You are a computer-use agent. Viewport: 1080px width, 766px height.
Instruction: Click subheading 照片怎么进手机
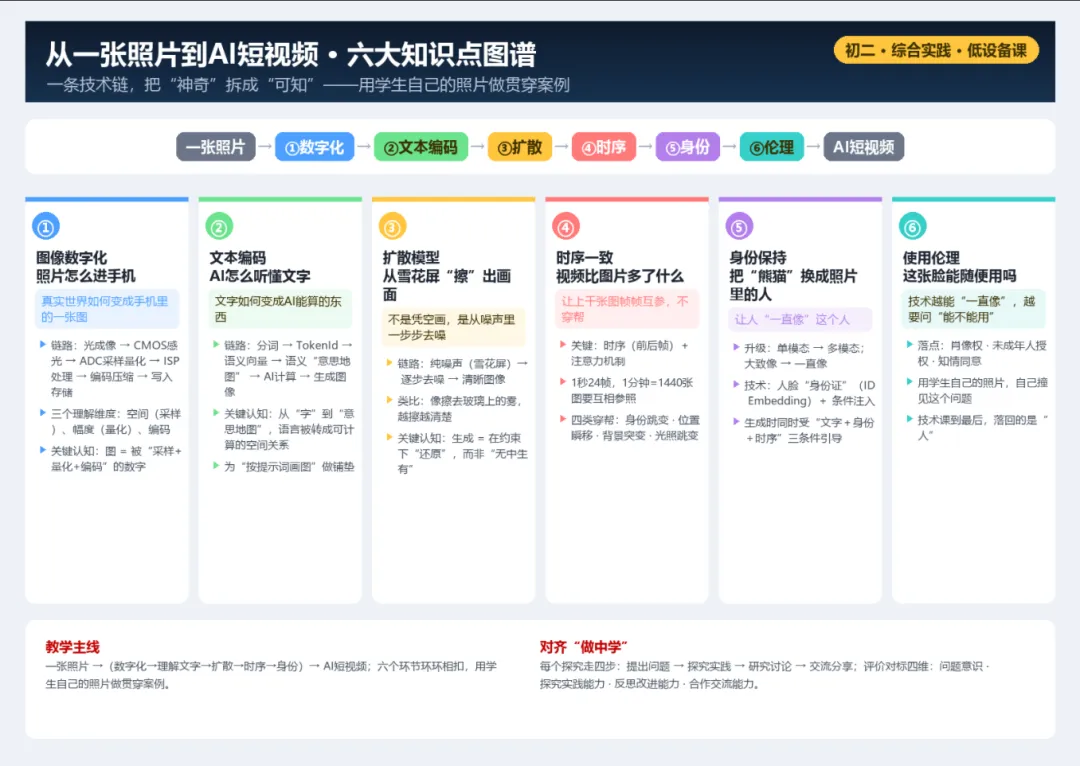pos(86,276)
